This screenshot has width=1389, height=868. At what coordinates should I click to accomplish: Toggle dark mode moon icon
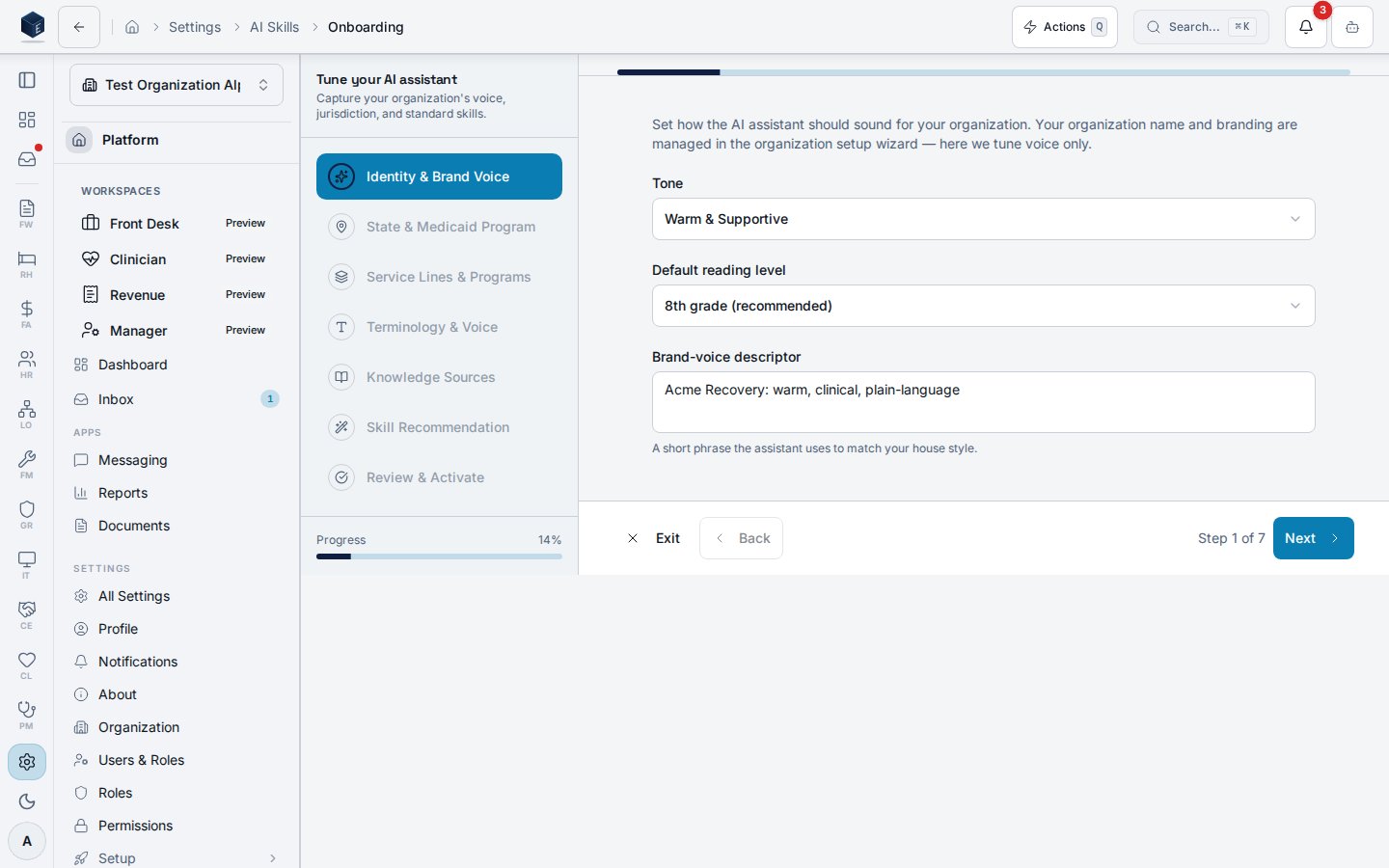coord(27,801)
